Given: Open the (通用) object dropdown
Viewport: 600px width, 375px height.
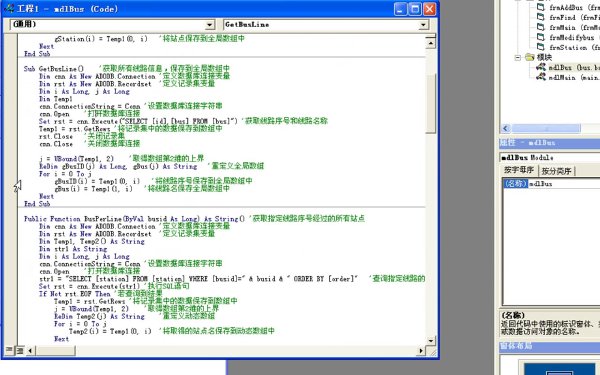Looking at the screenshot, I should [209, 25].
